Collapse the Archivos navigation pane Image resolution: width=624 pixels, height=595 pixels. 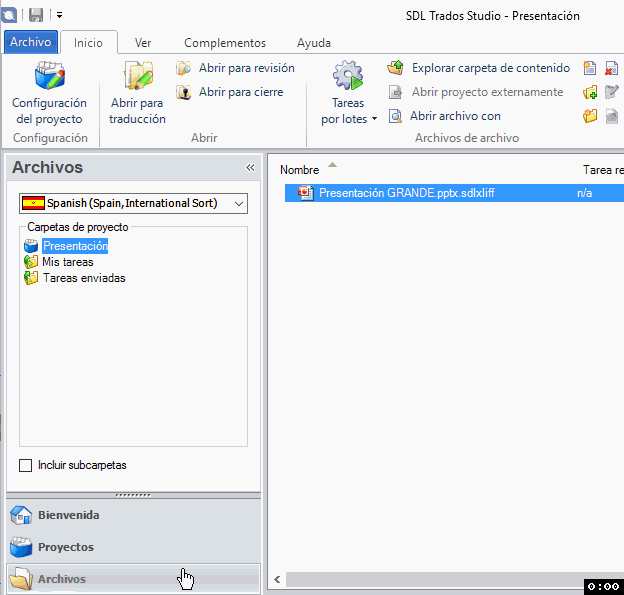tap(250, 168)
